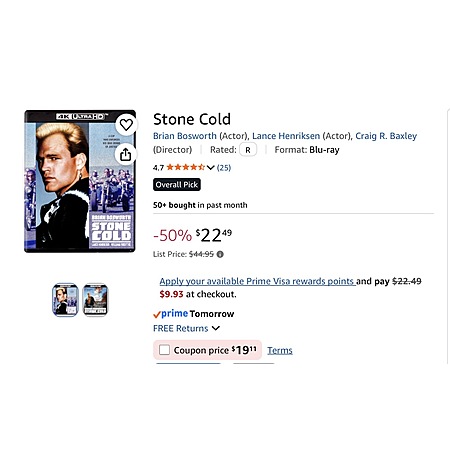View the 25 customer reviews
The height and width of the screenshot is (450, 450).
(x=224, y=167)
